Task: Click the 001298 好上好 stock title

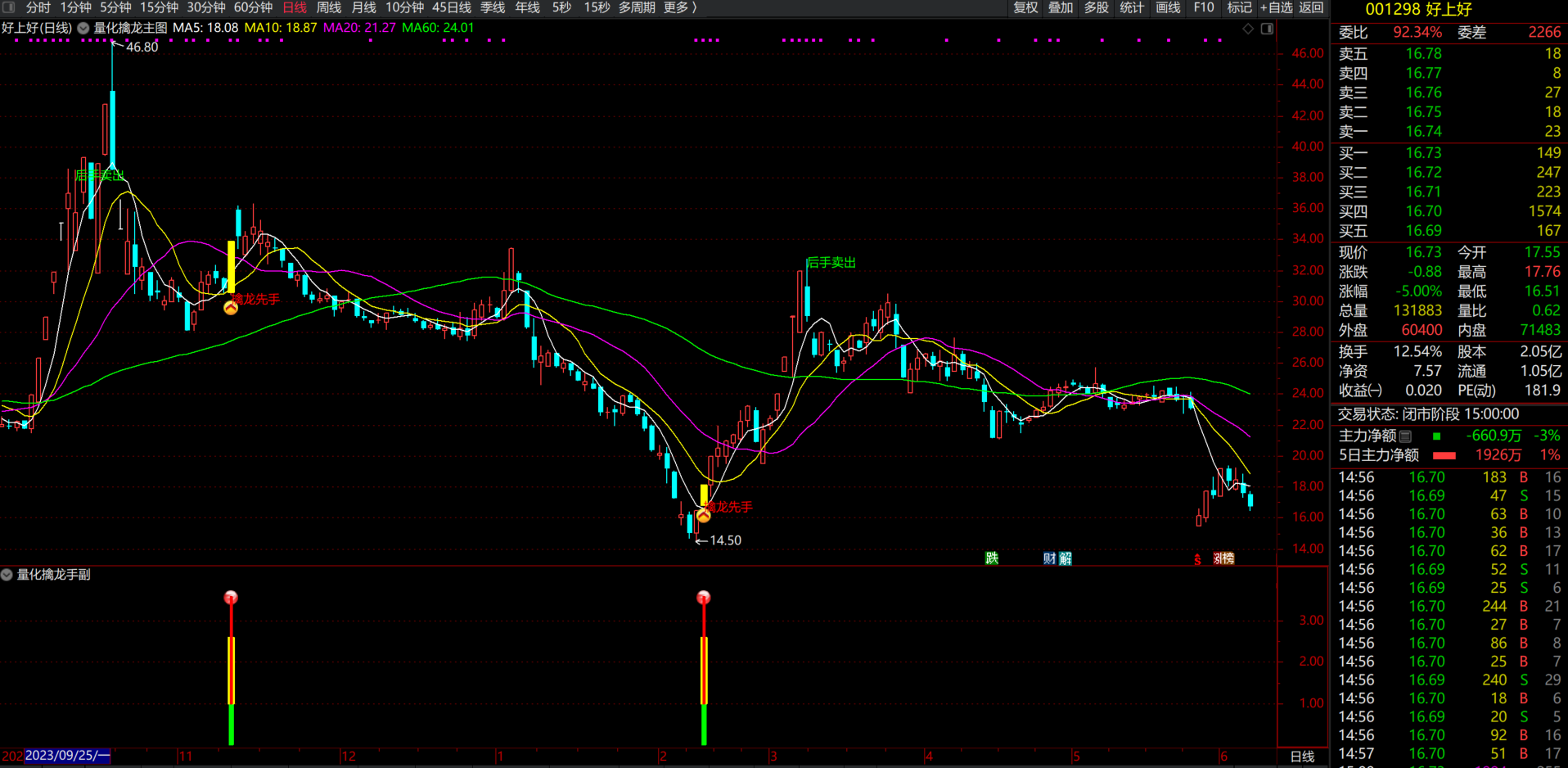Action: [1418, 10]
